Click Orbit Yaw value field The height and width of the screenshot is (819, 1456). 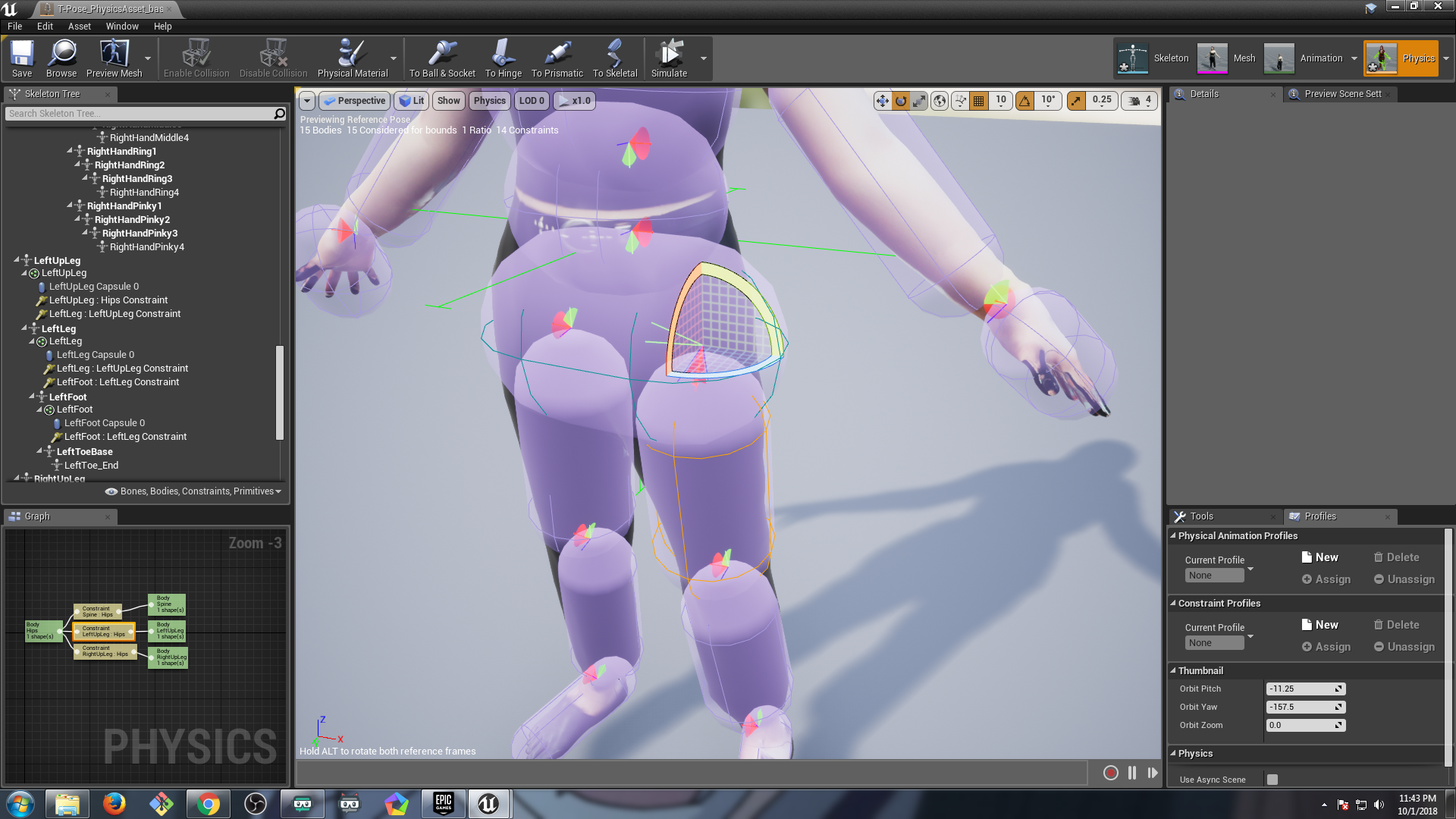pos(1305,708)
